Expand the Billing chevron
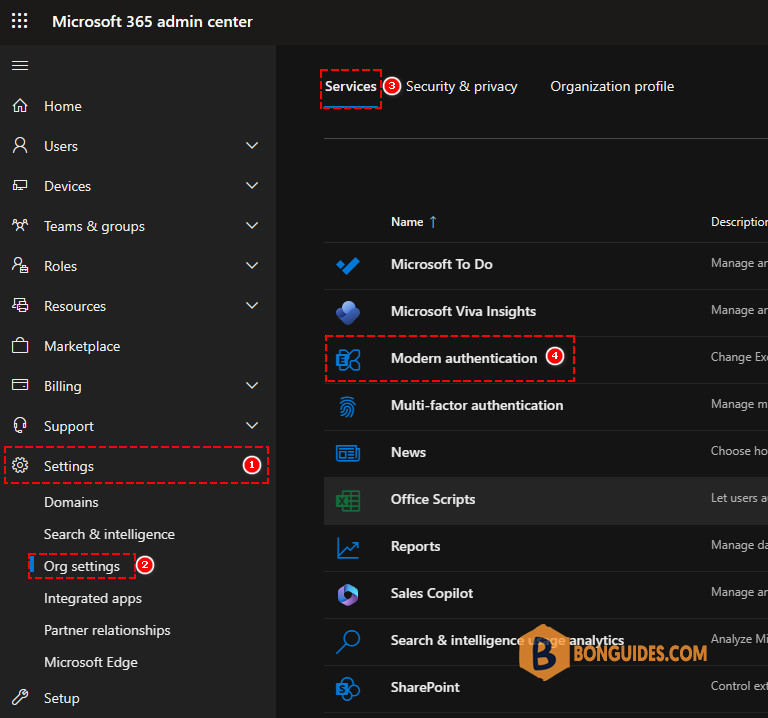 pyautogui.click(x=252, y=385)
